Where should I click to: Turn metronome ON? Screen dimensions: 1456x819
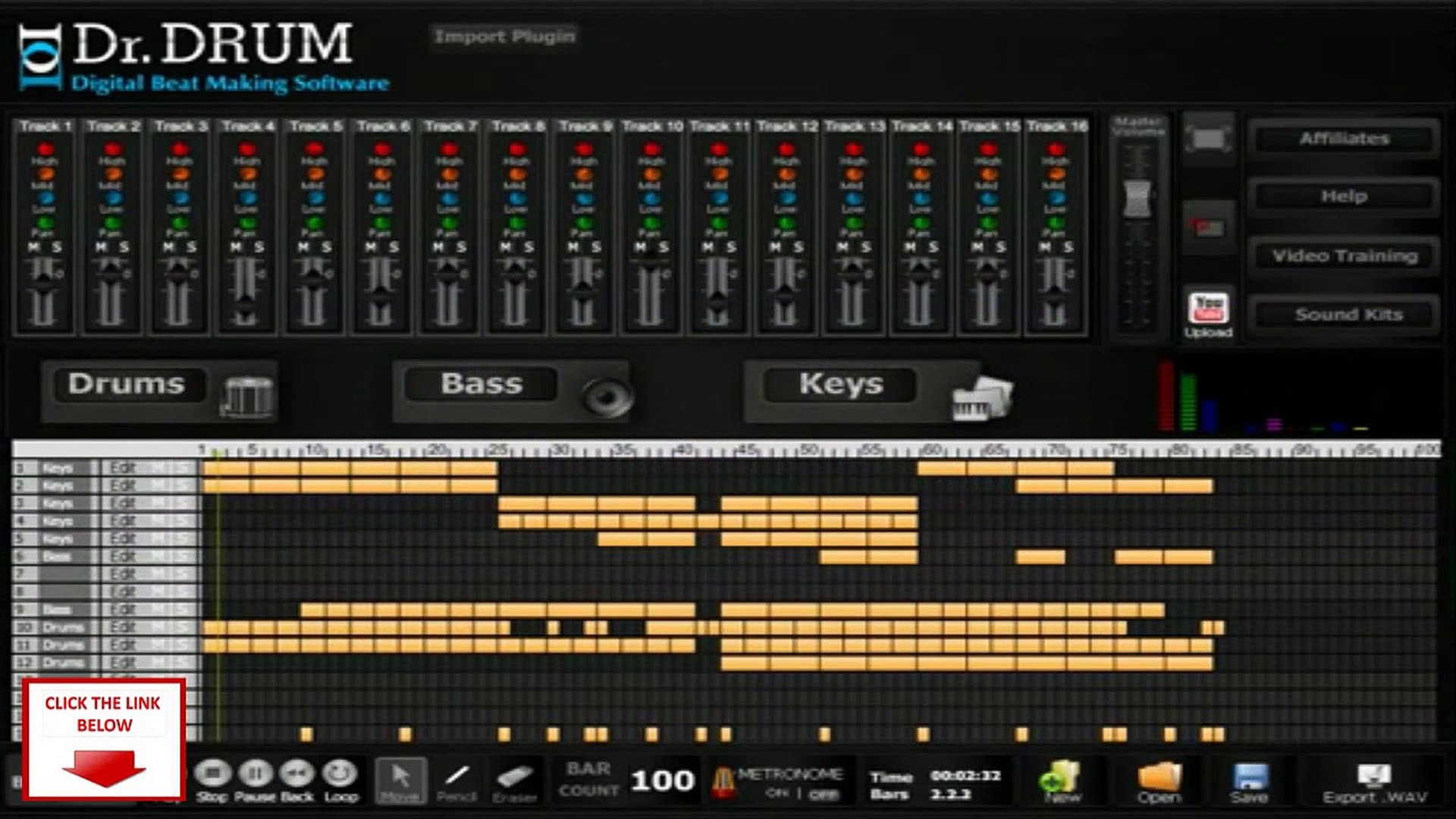tap(777, 793)
